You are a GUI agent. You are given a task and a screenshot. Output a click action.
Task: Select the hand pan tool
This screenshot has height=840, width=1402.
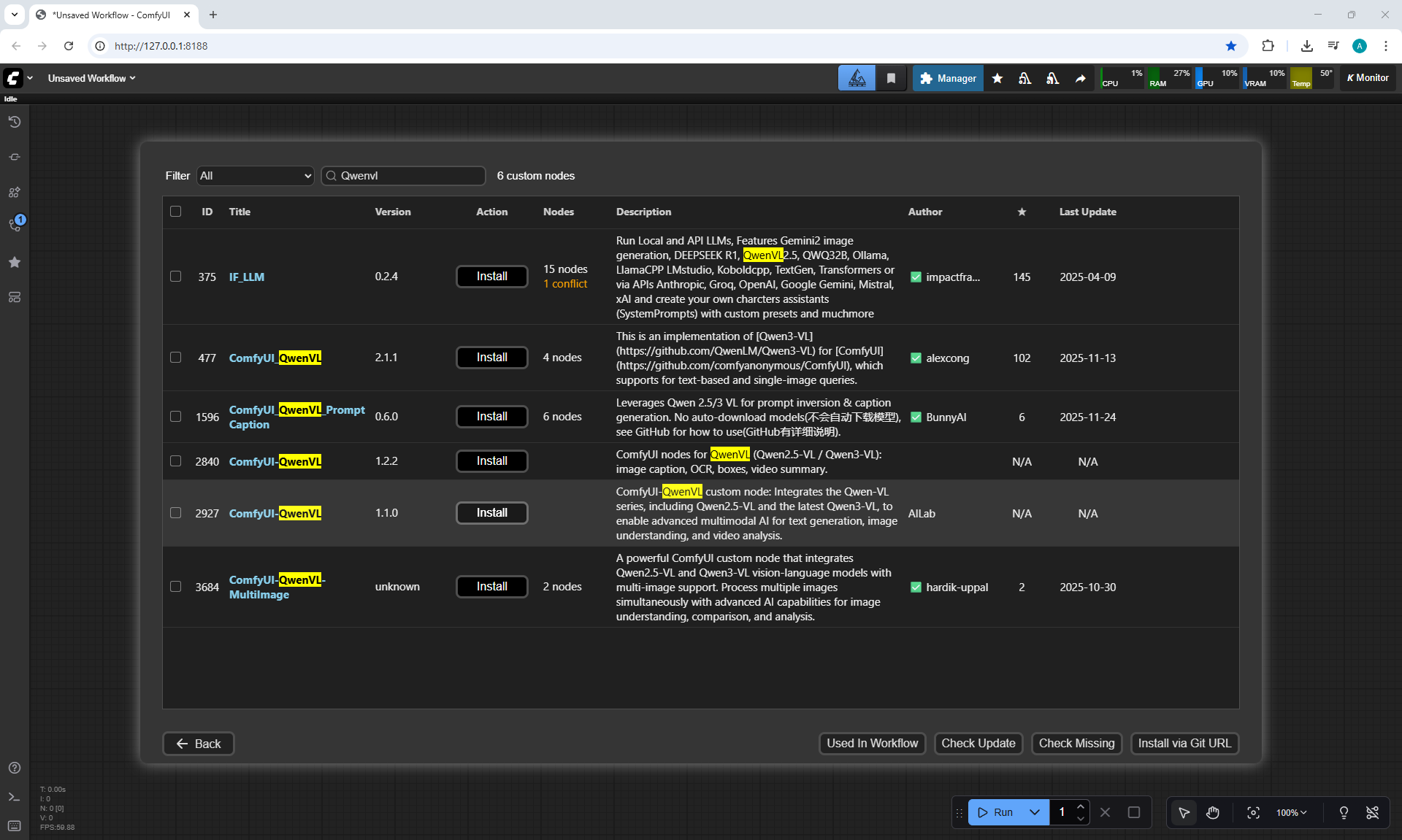pyautogui.click(x=1212, y=812)
